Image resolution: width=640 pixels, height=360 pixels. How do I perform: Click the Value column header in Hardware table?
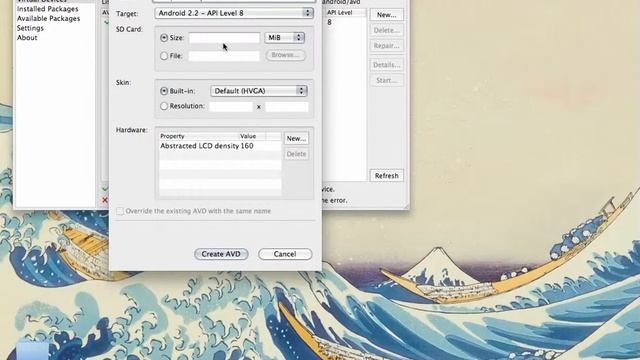[252, 136]
